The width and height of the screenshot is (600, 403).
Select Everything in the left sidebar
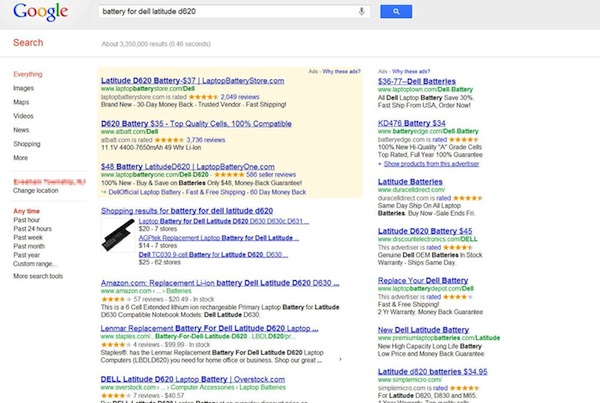pos(28,74)
